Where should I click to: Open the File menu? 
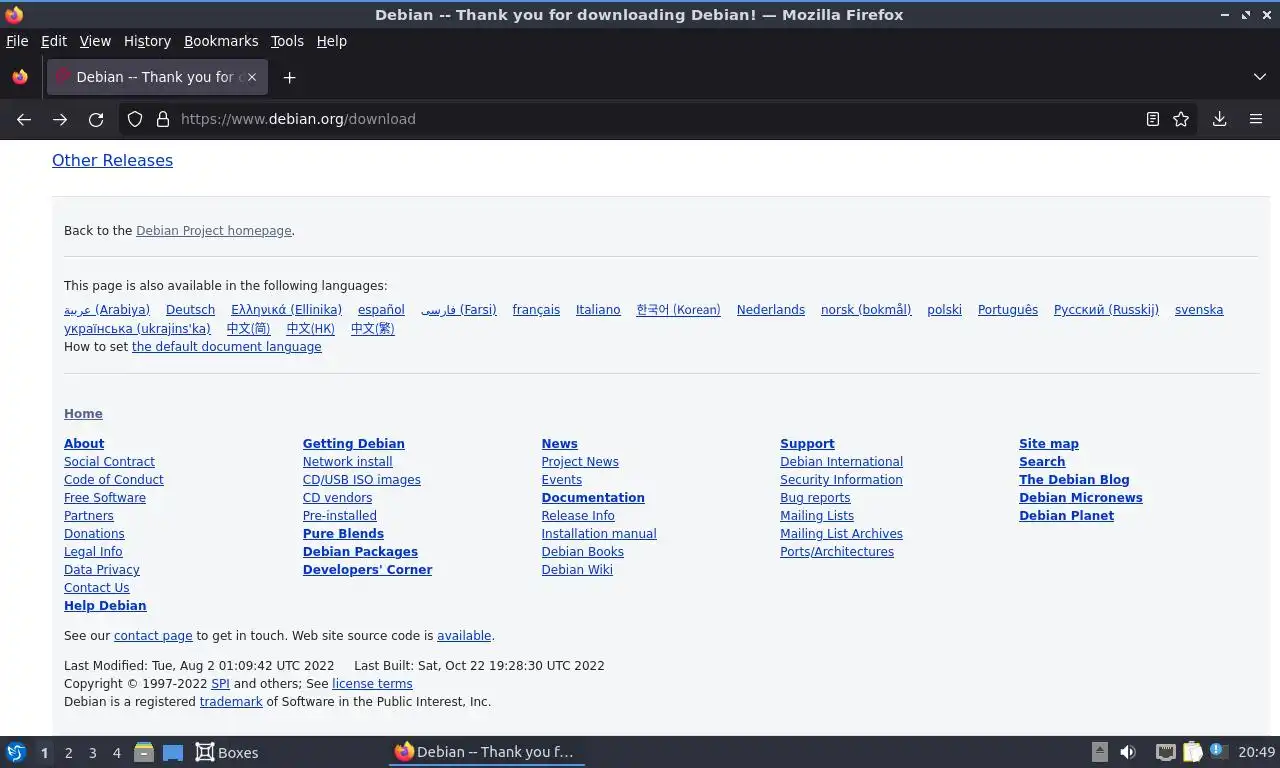[17, 41]
